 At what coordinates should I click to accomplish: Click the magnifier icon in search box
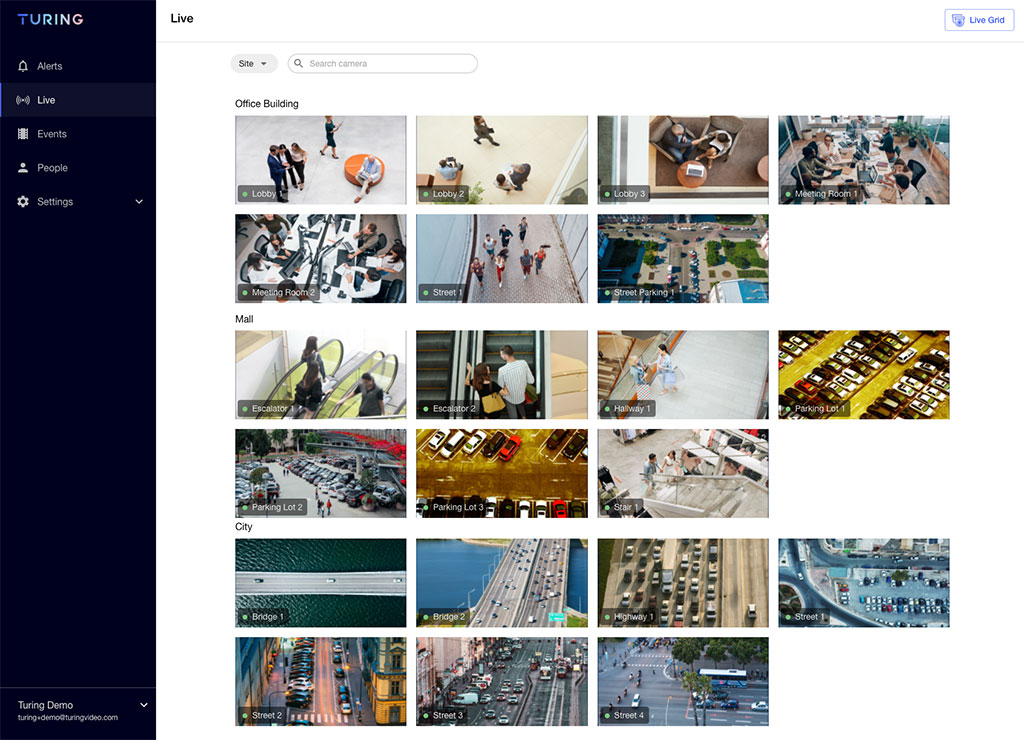(x=298, y=63)
